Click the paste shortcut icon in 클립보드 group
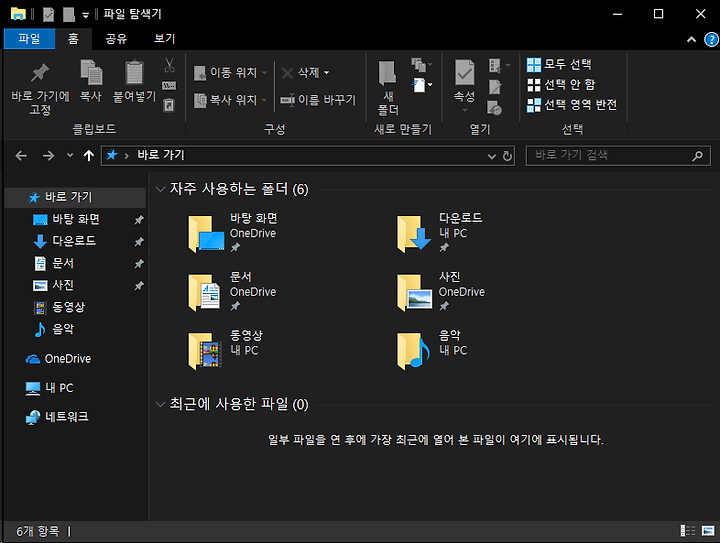The image size is (720, 543). point(169,106)
